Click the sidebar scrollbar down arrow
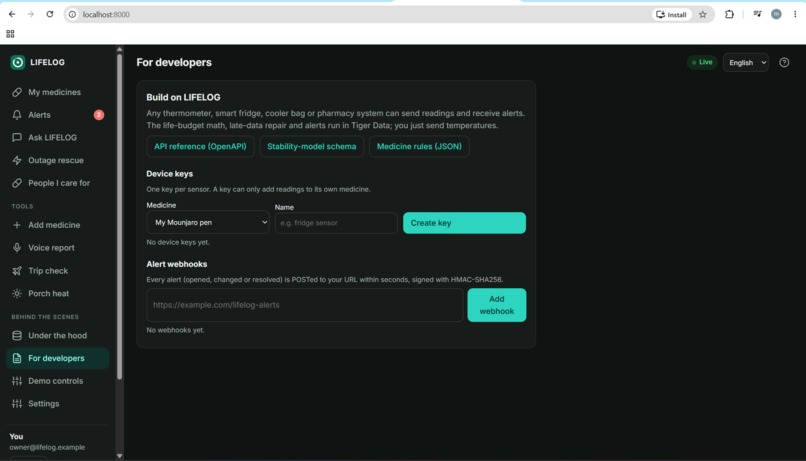The width and height of the screenshot is (806, 461). click(119, 455)
